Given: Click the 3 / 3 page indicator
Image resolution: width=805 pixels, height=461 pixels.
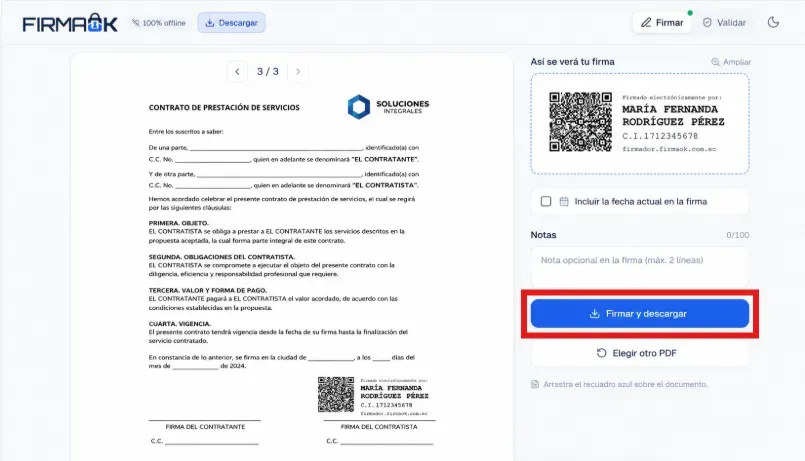Looking at the screenshot, I should [x=268, y=72].
